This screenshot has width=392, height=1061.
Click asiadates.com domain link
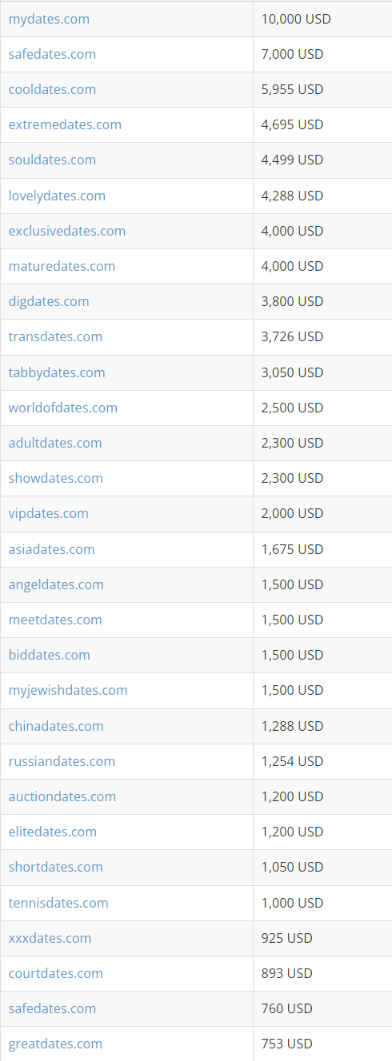point(51,549)
